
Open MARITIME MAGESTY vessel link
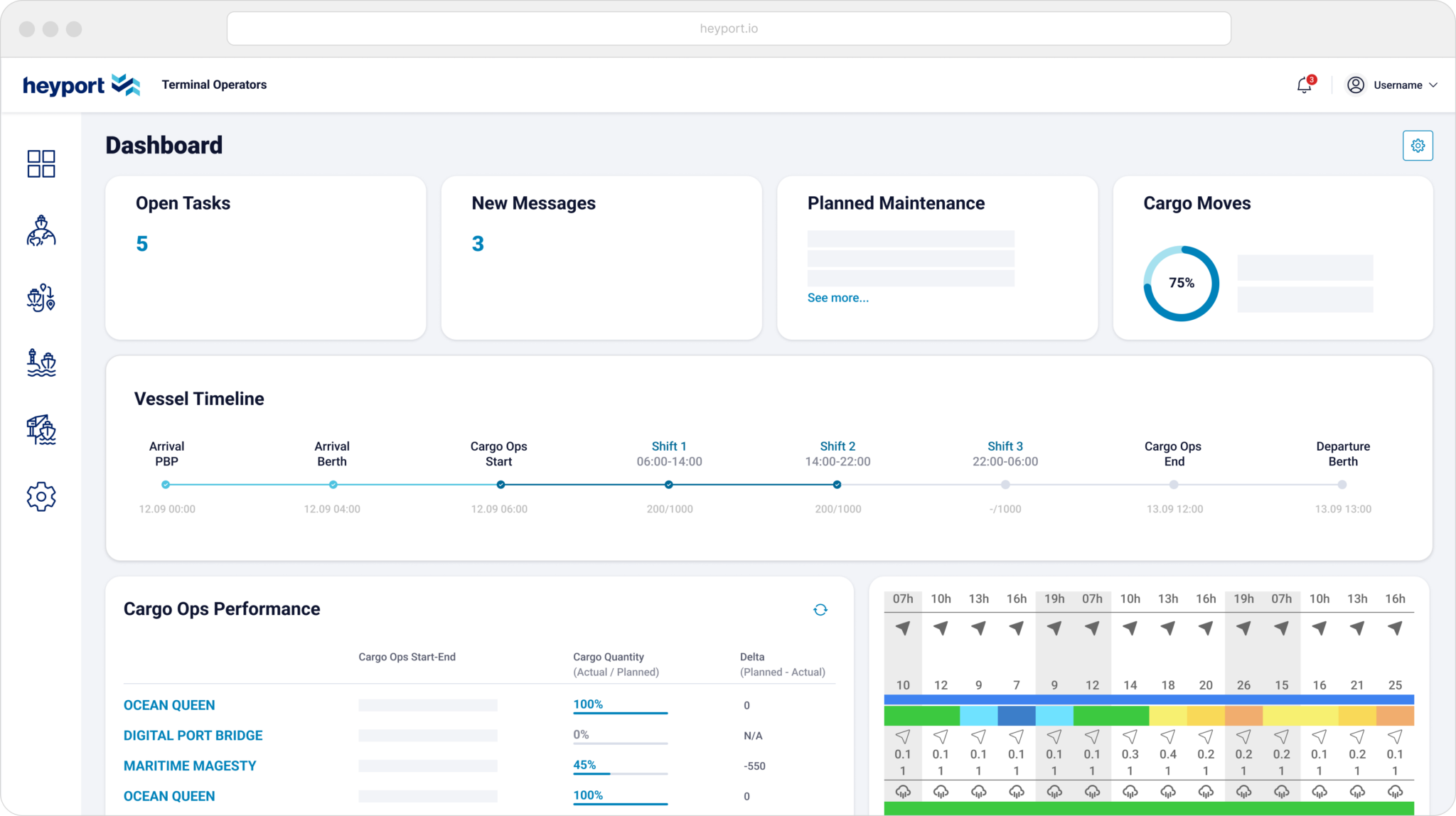pyautogui.click(x=190, y=766)
